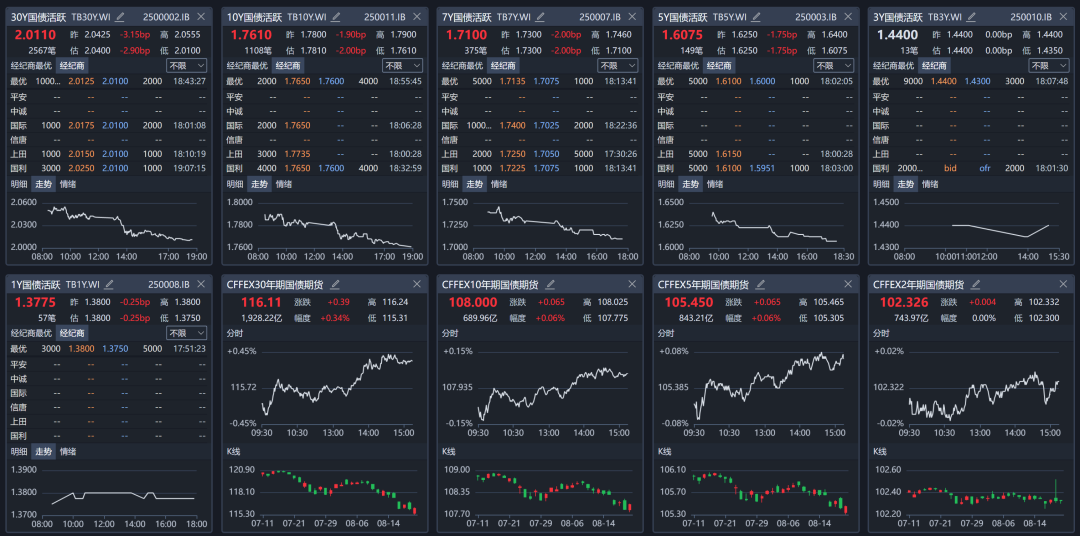This screenshot has width=1080, height=536.
Task: Click the CFFEX2年期 分时 intraday chart
Action: click(971, 389)
